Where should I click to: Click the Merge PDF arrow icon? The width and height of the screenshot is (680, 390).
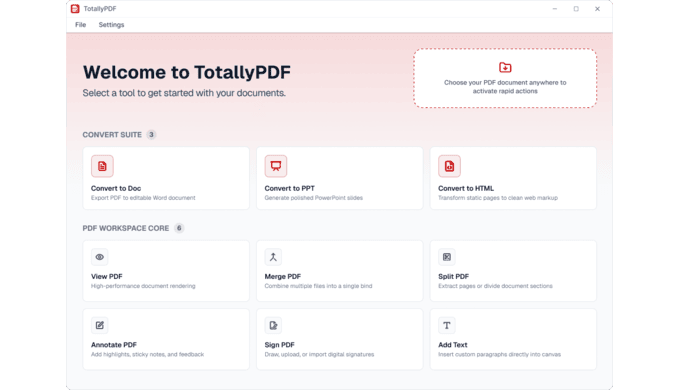pyautogui.click(x=273, y=257)
